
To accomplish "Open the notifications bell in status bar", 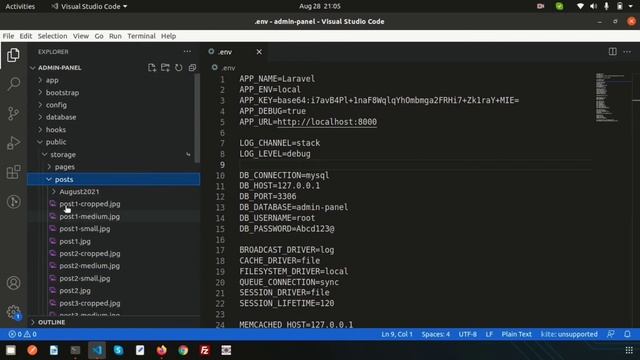I will pos(627,334).
